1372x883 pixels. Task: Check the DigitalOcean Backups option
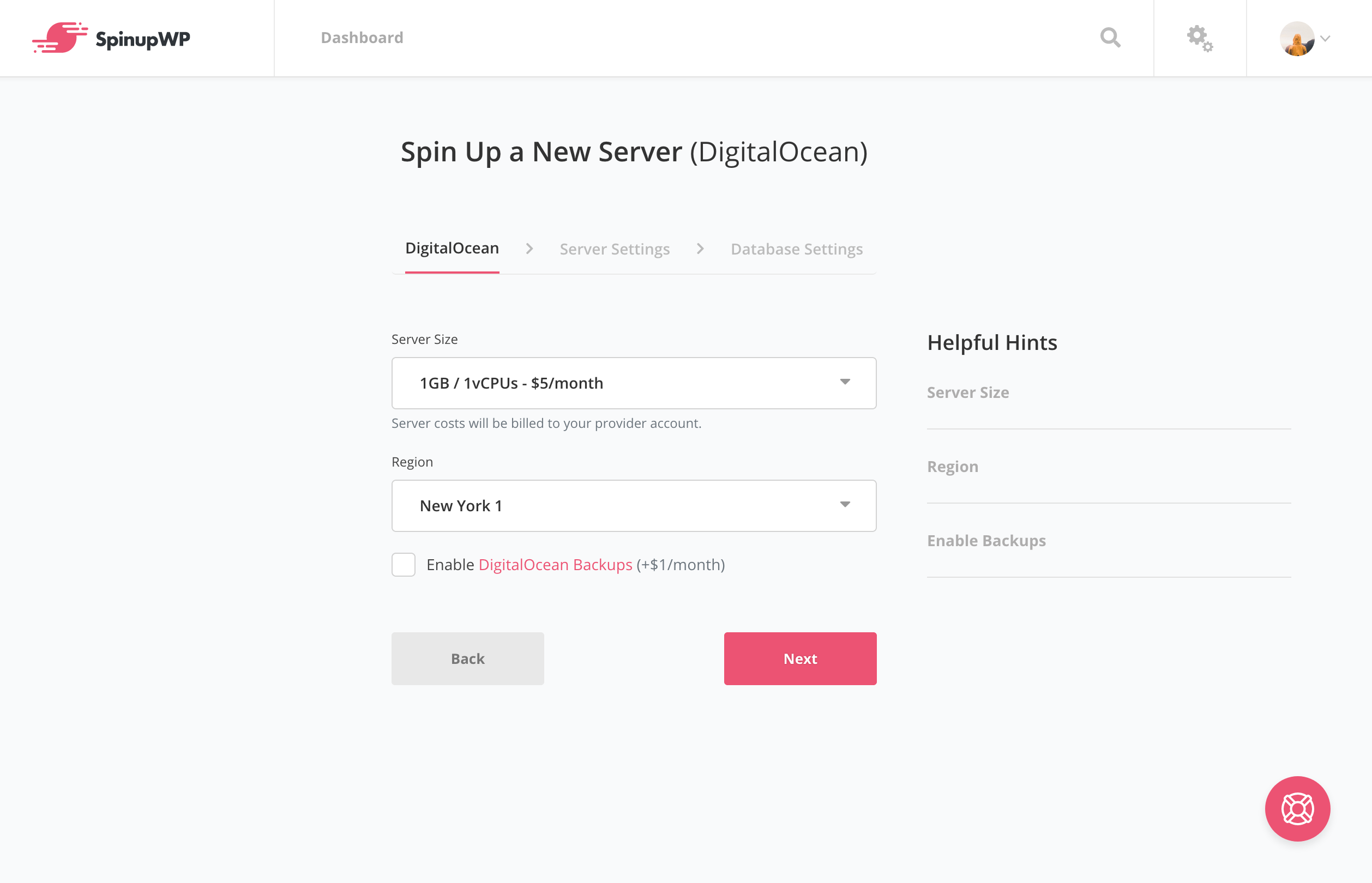tap(404, 565)
